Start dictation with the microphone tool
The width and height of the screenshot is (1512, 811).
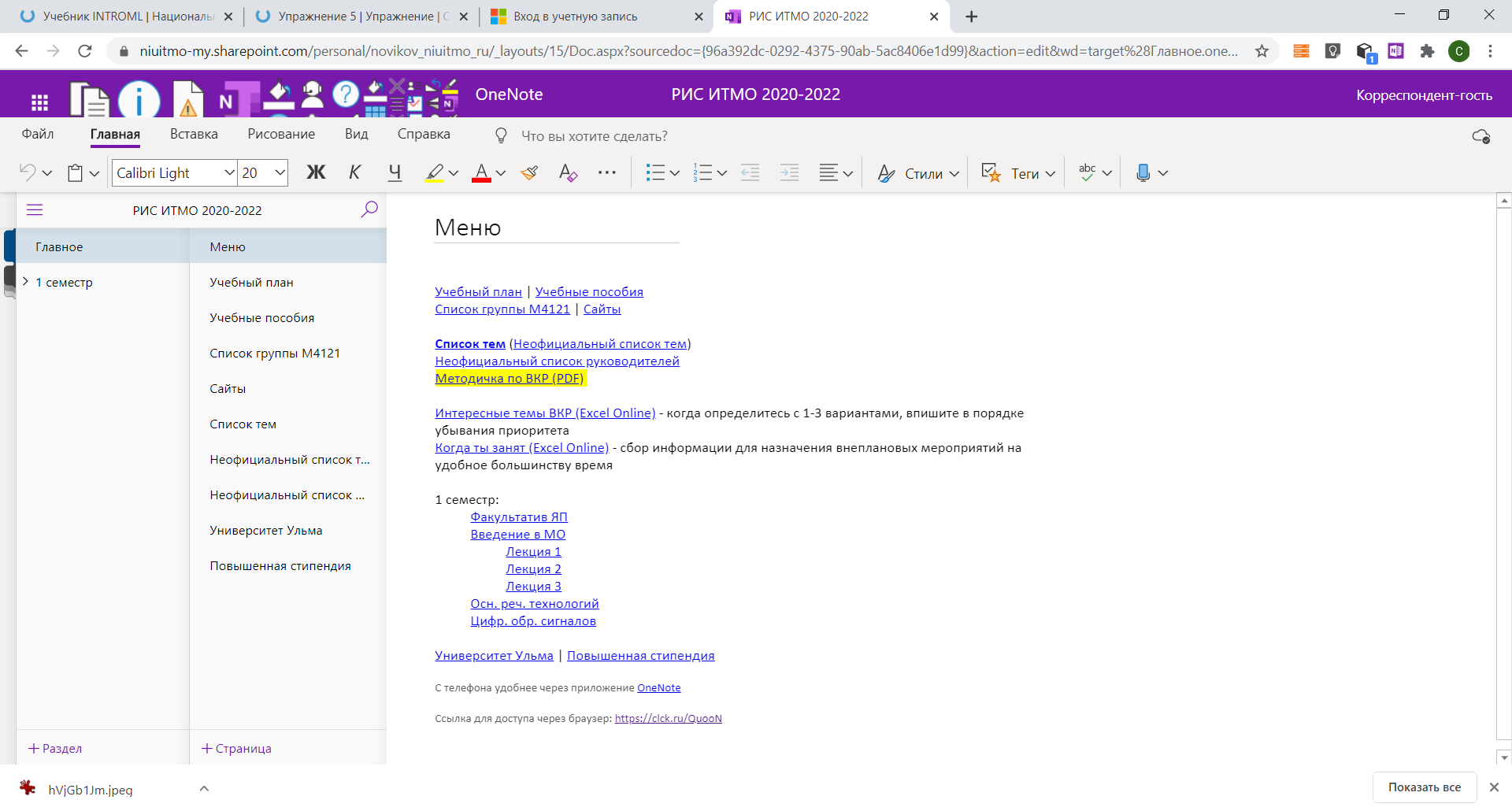click(1144, 172)
